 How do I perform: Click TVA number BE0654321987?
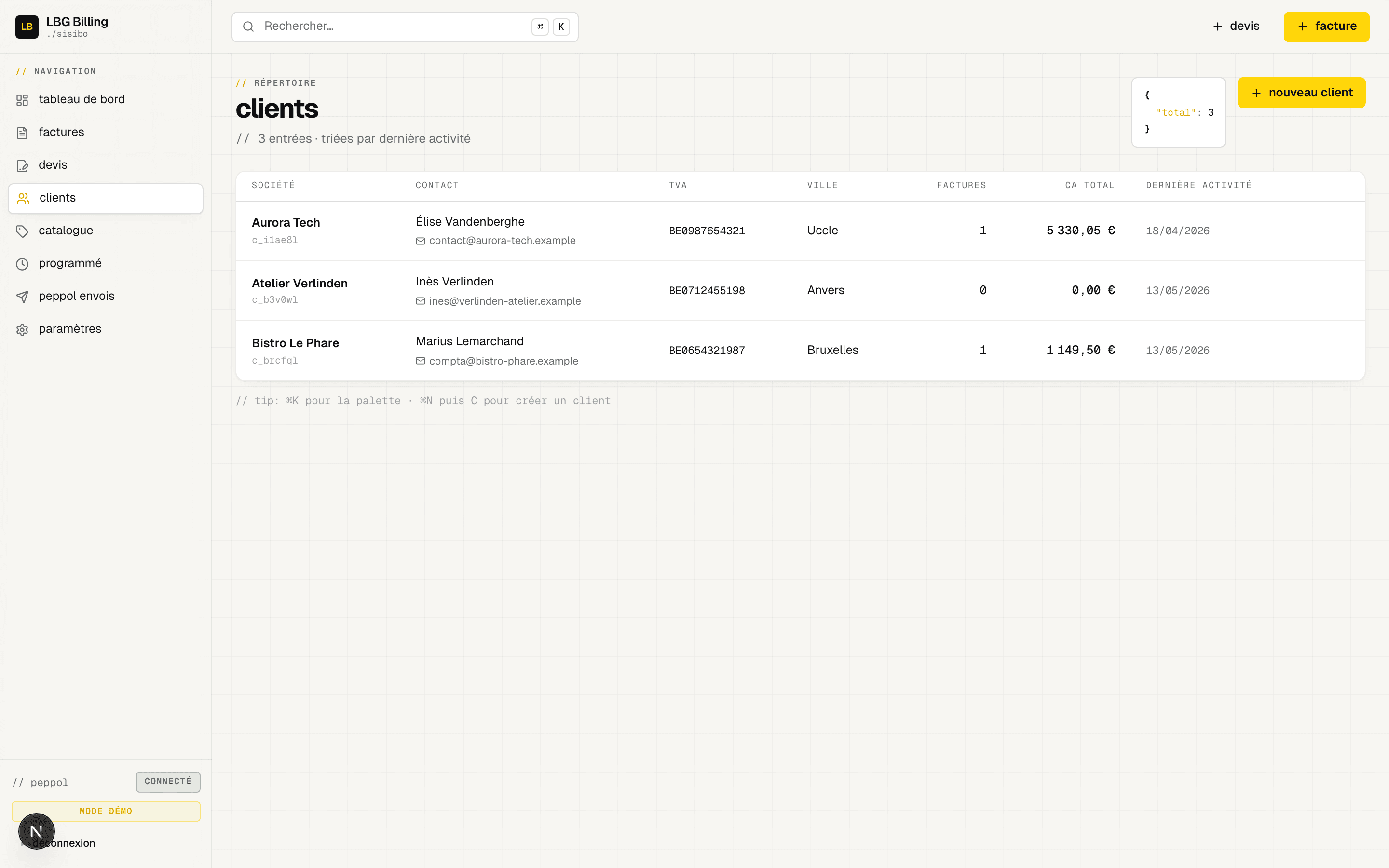click(x=707, y=350)
